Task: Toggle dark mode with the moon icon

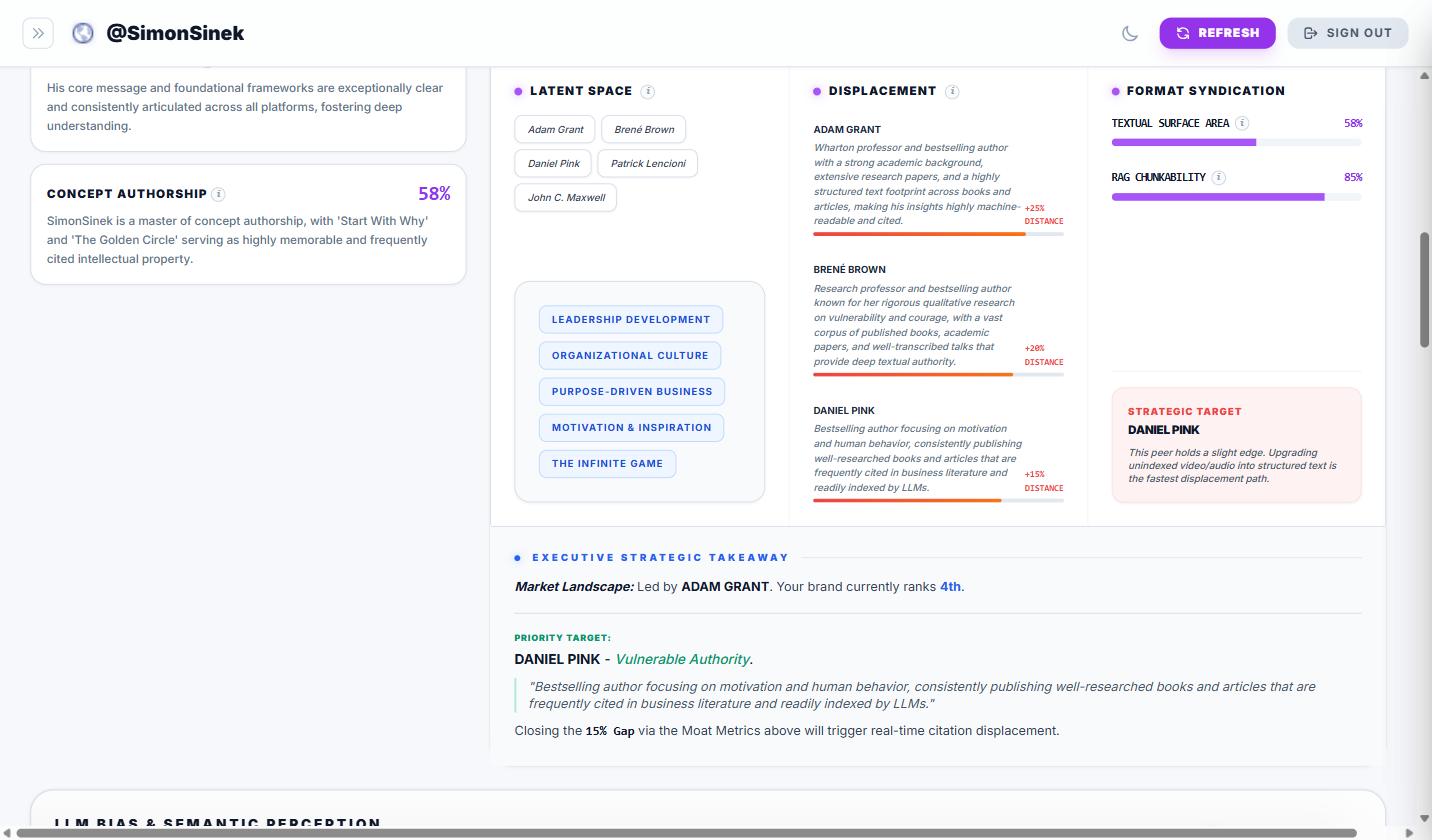Action: (x=1130, y=32)
